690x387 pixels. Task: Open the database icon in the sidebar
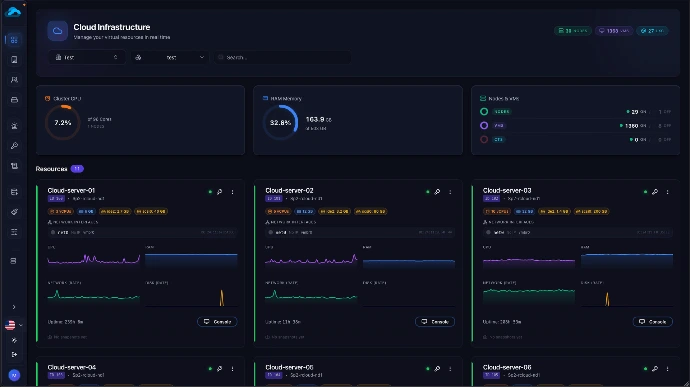[14, 261]
